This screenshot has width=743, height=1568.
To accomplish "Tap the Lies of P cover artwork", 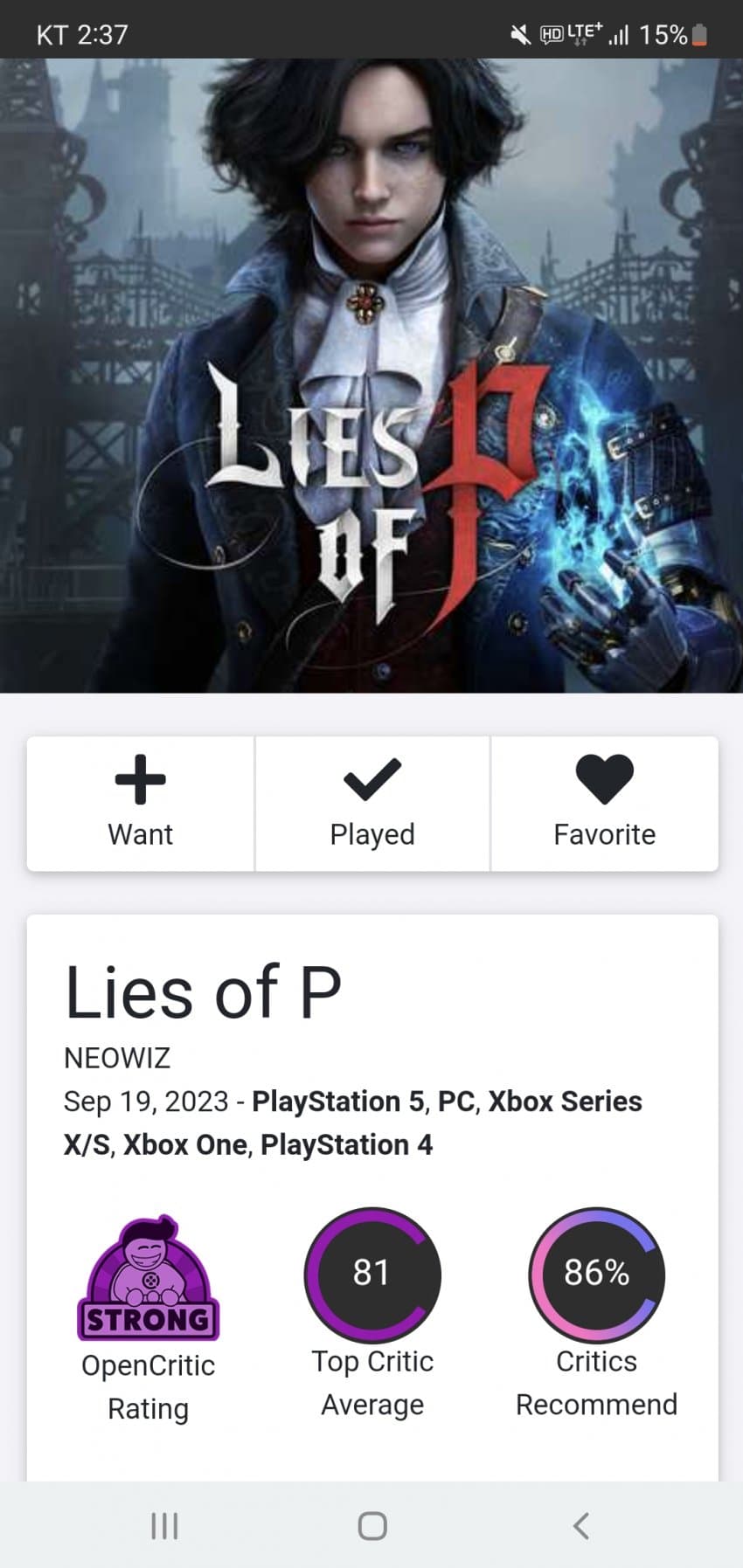I will click(x=371, y=376).
